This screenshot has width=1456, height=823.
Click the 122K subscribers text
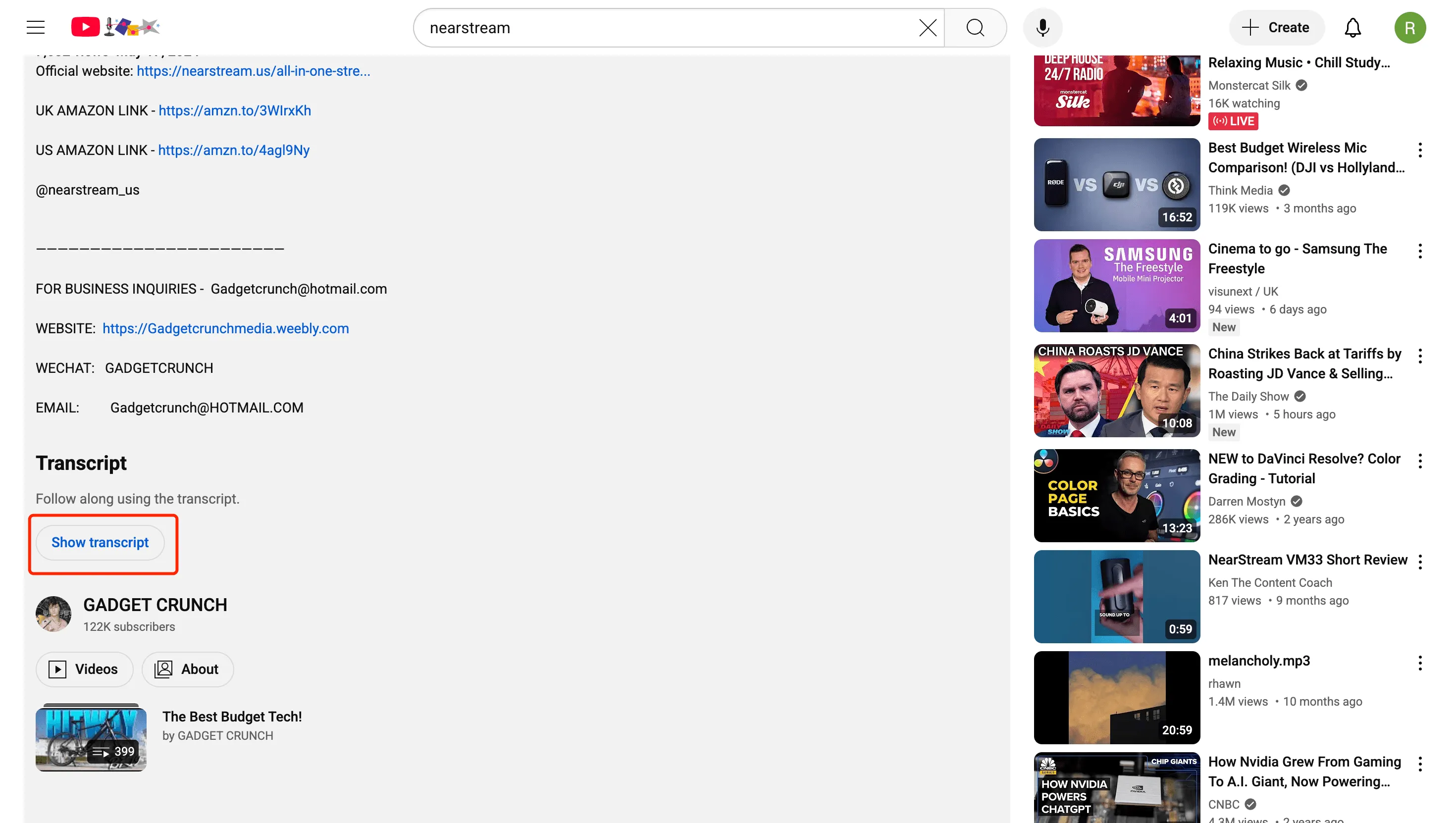point(129,627)
